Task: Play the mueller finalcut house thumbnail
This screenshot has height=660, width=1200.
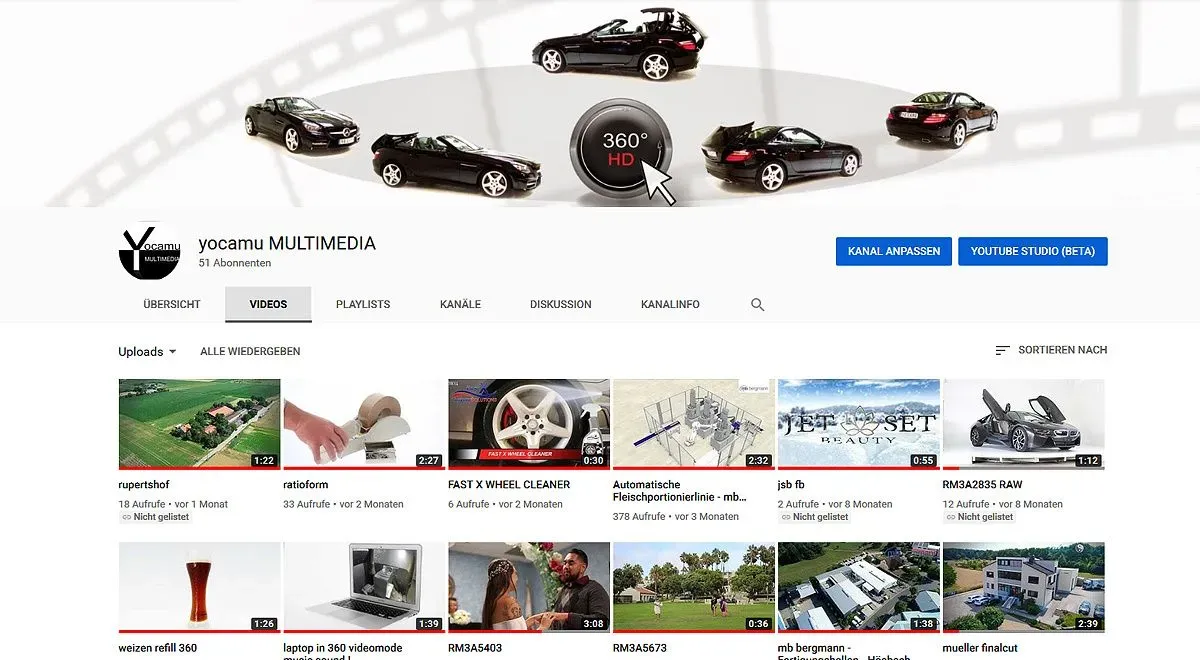Action: point(1024,587)
